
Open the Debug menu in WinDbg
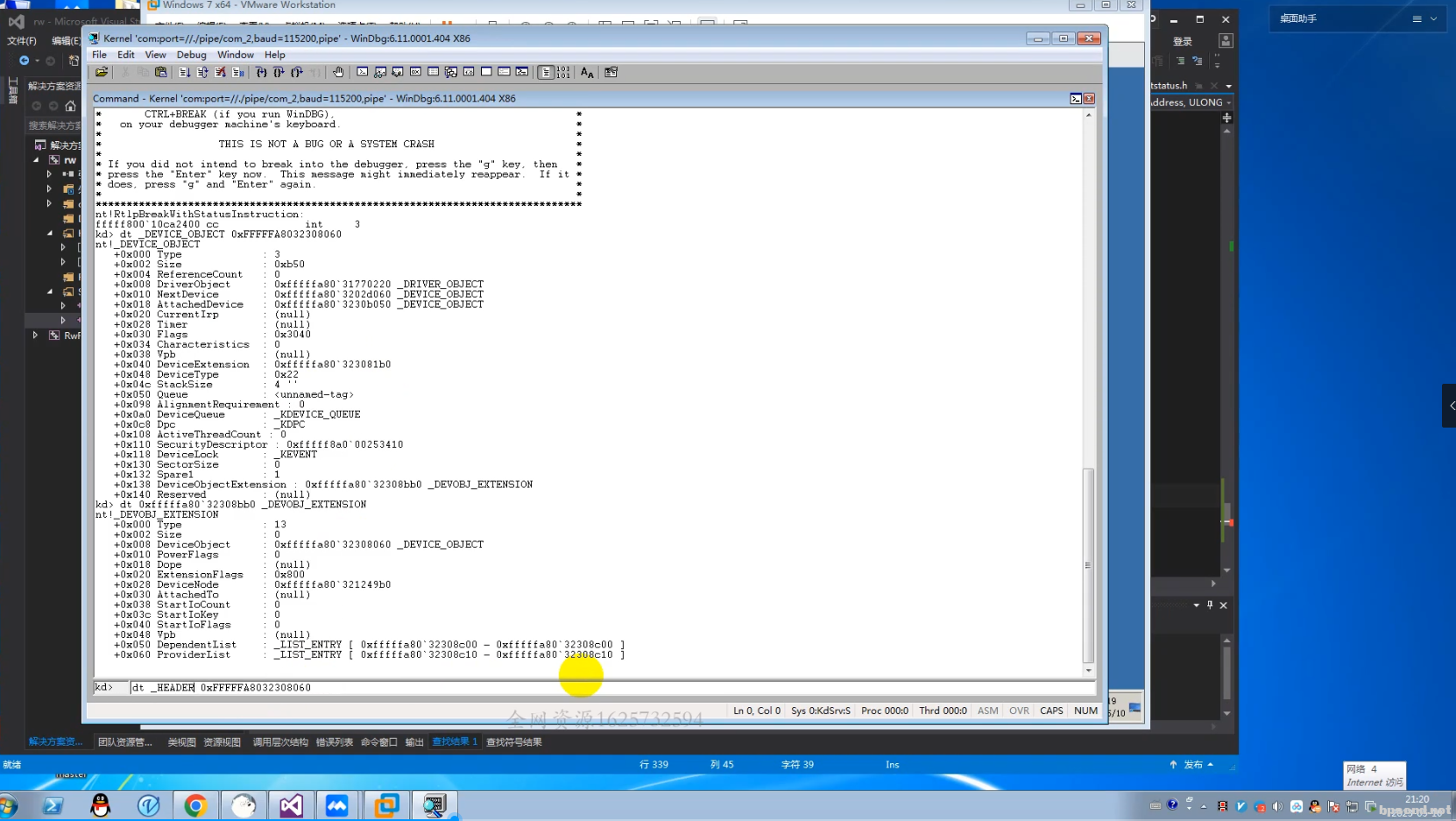(191, 54)
